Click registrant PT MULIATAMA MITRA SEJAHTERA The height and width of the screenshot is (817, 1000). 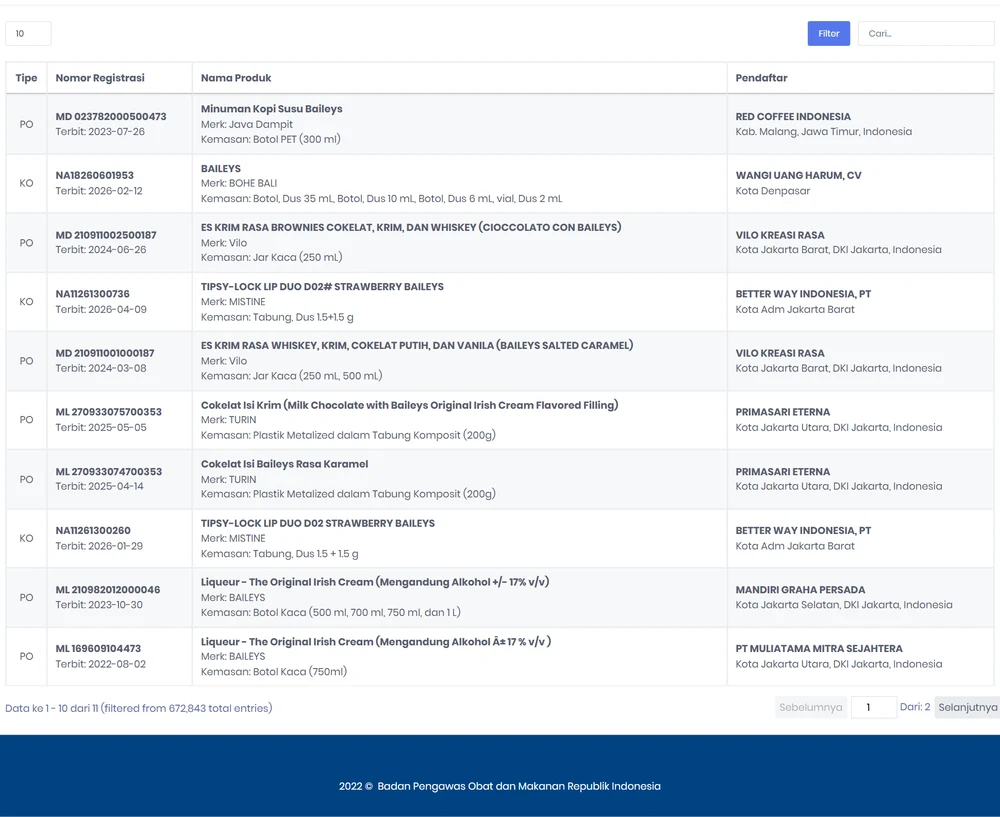pyautogui.click(x=819, y=649)
